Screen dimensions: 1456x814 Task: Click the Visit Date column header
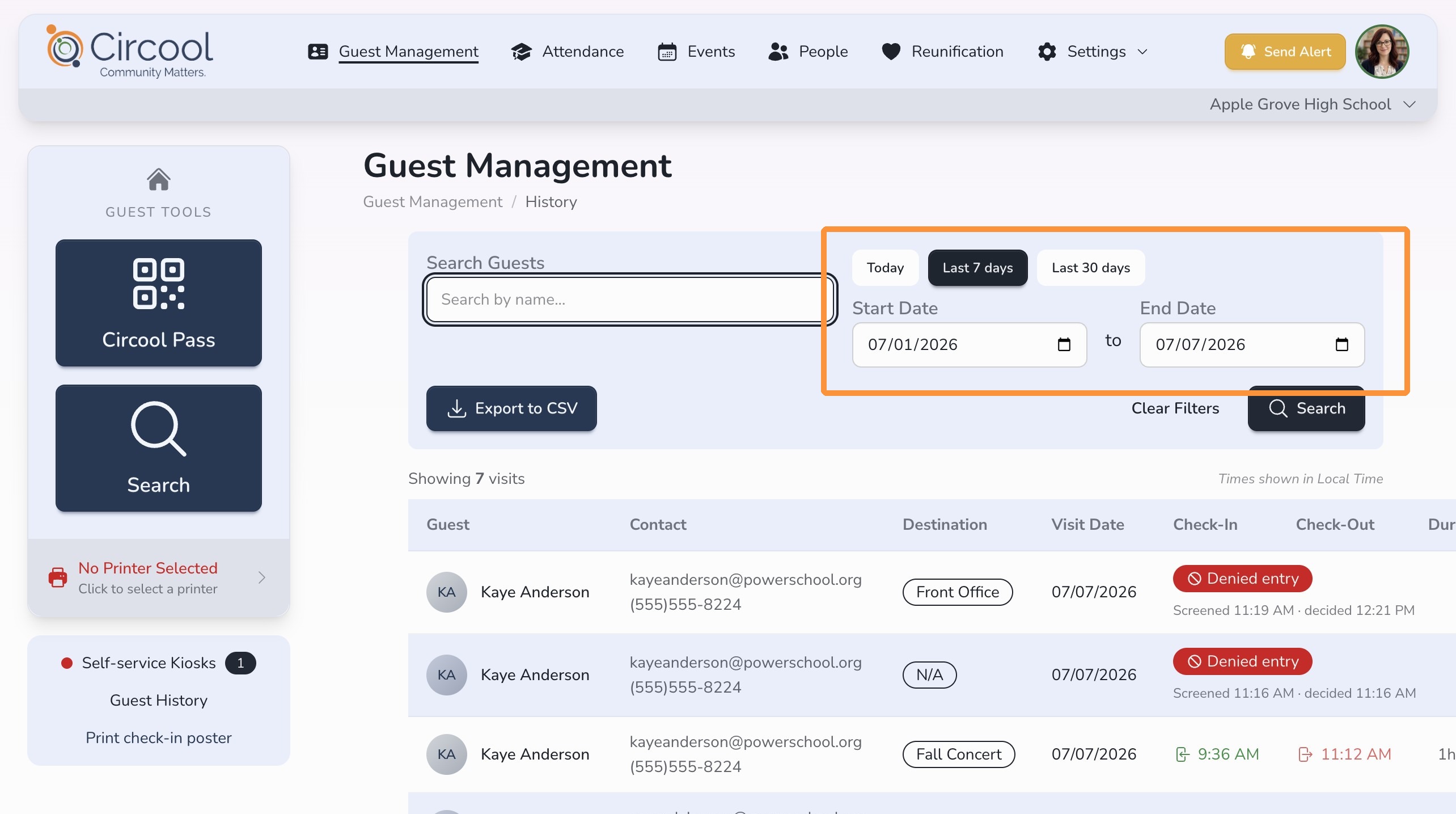[x=1087, y=525]
